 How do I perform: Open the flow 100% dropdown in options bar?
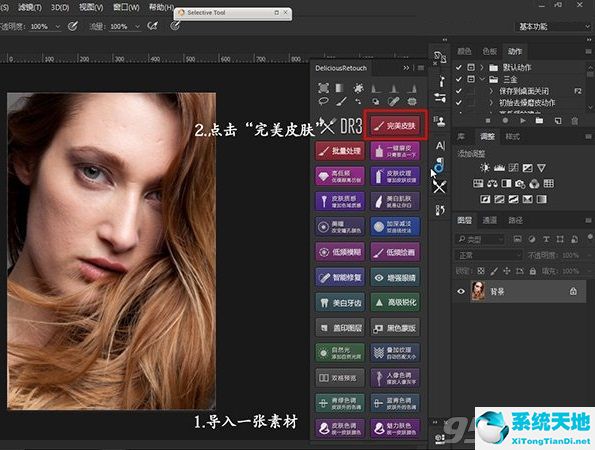[137, 27]
